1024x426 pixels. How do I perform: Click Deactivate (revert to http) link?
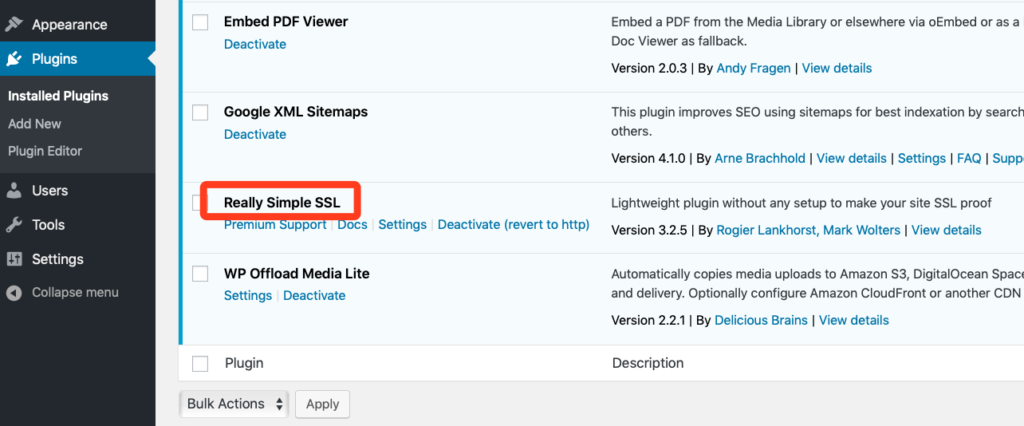click(x=513, y=224)
